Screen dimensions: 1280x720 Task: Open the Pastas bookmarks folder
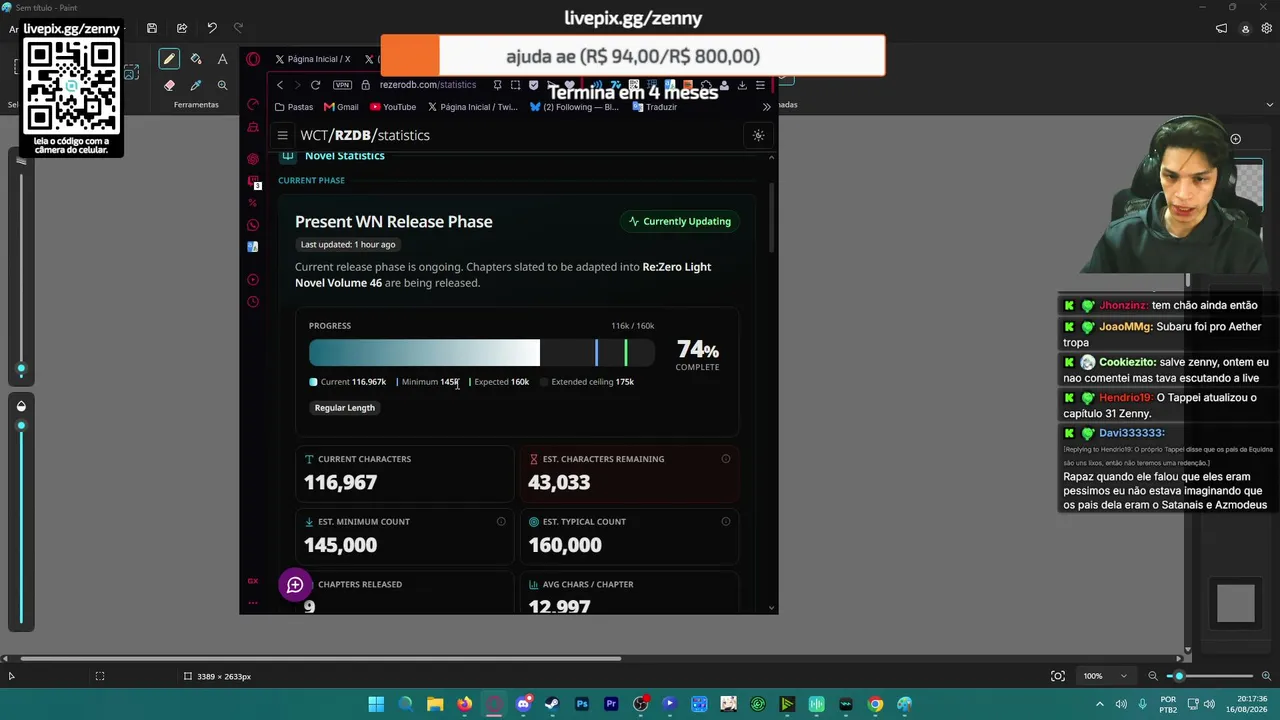coord(294,107)
